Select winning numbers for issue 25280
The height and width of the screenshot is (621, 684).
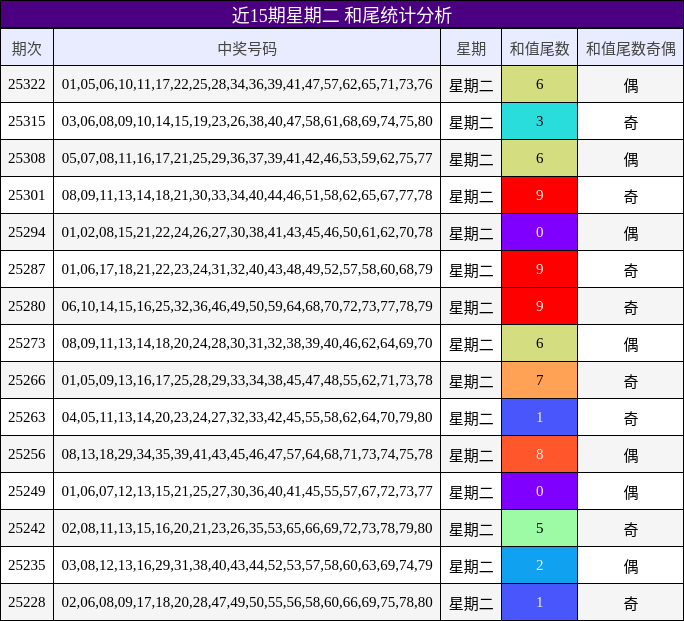(247, 306)
